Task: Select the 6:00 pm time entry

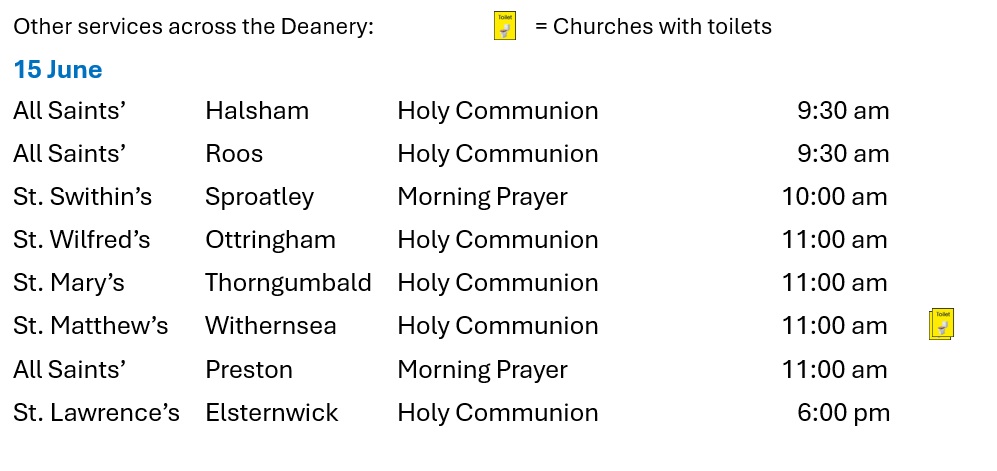Action: click(x=843, y=413)
